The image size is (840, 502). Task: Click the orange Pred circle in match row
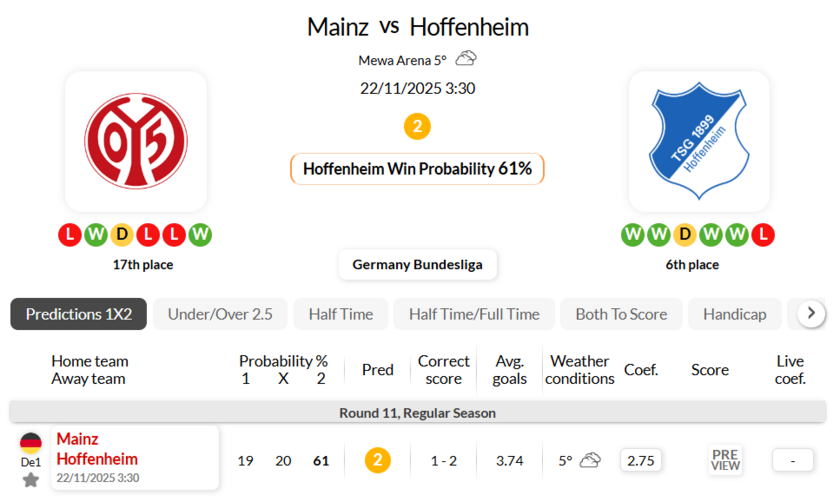(x=377, y=460)
